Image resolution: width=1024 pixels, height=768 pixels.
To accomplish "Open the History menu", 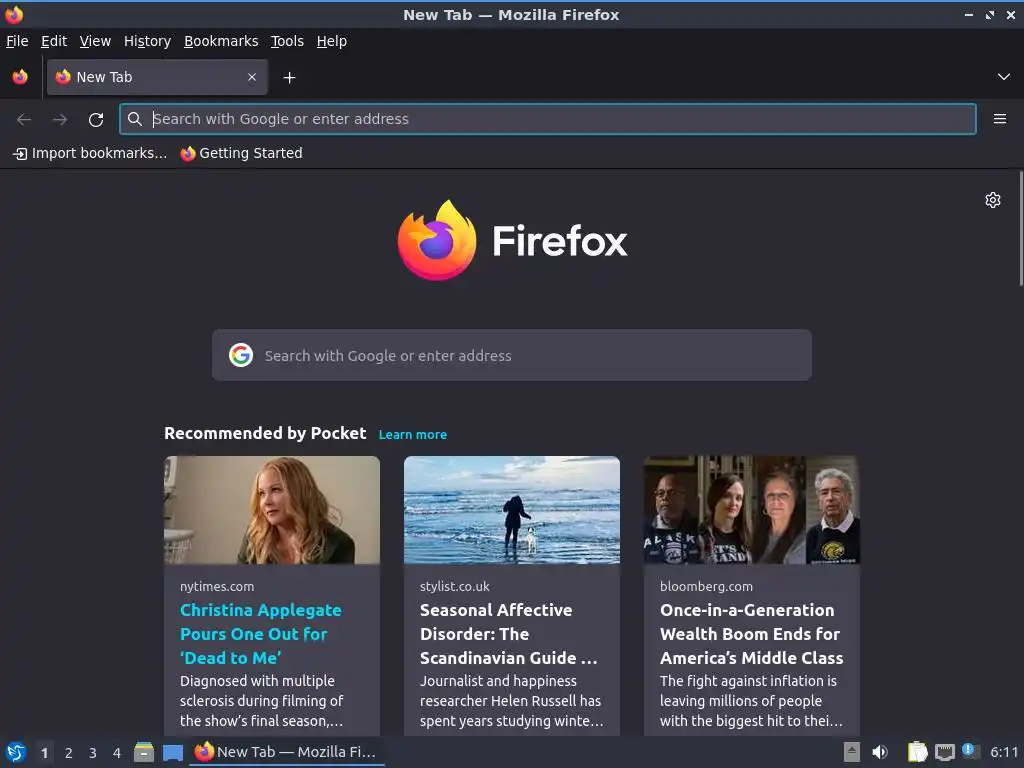I will [148, 41].
